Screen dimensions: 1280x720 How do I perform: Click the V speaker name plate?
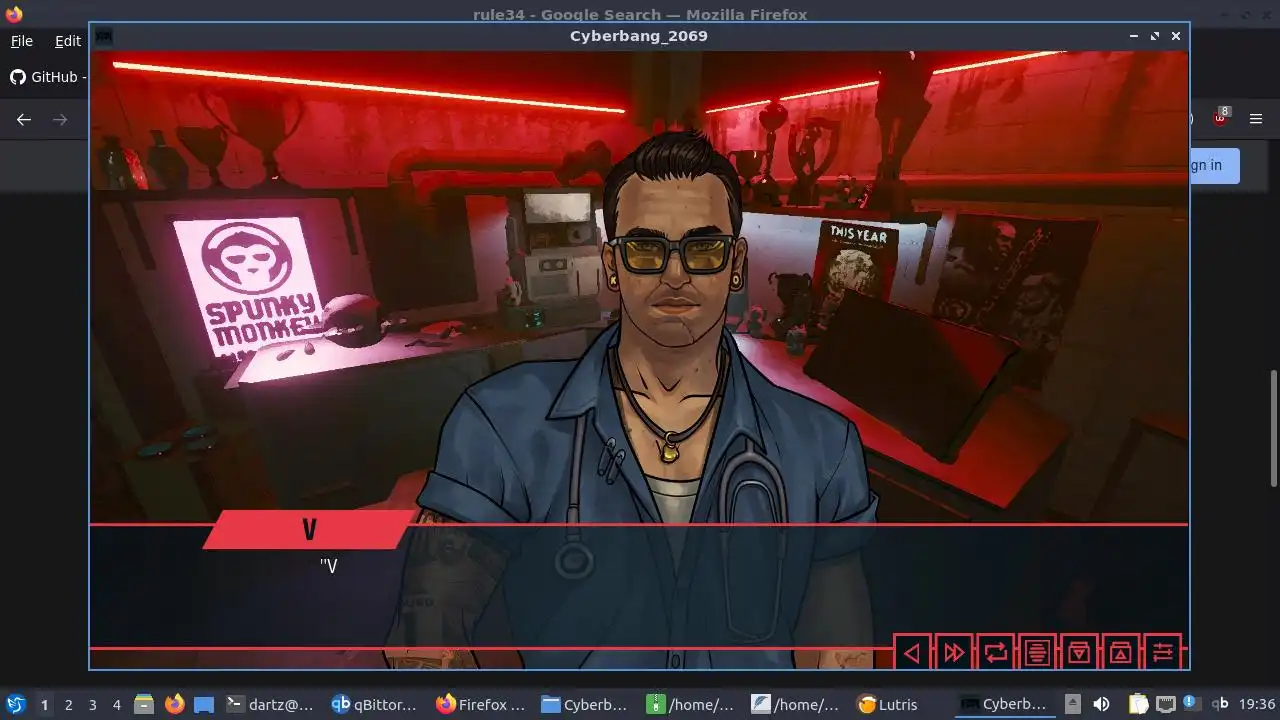coord(309,530)
